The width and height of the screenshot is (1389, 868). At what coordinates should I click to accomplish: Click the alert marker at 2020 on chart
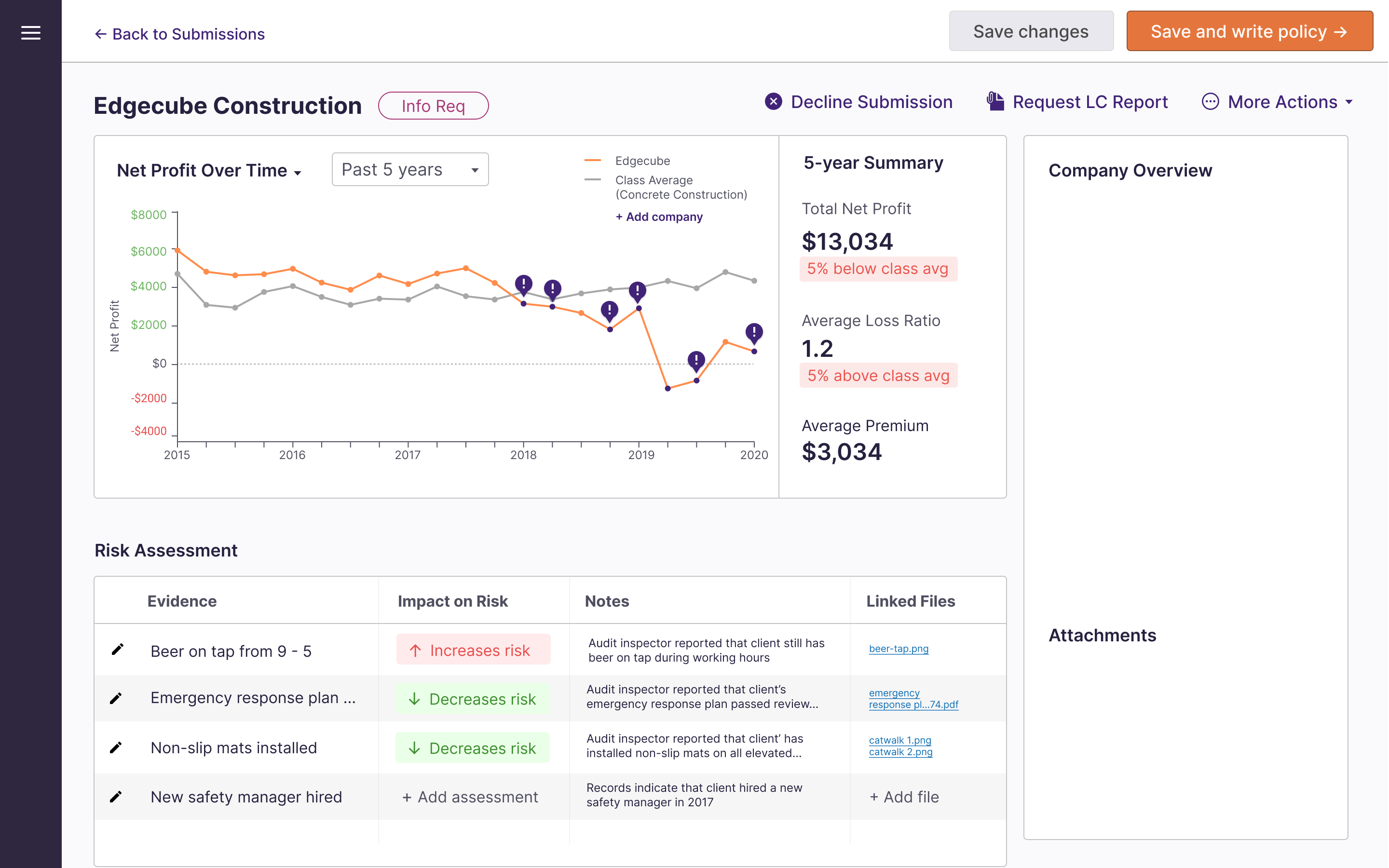click(754, 332)
